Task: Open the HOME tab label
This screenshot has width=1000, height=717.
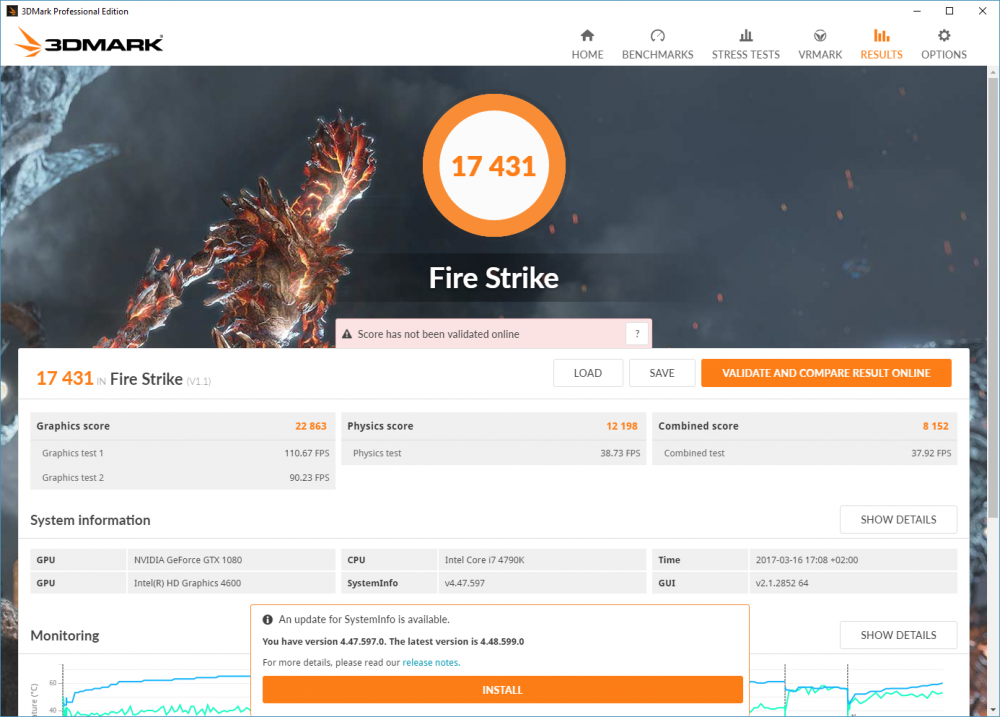Action: click(587, 55)
